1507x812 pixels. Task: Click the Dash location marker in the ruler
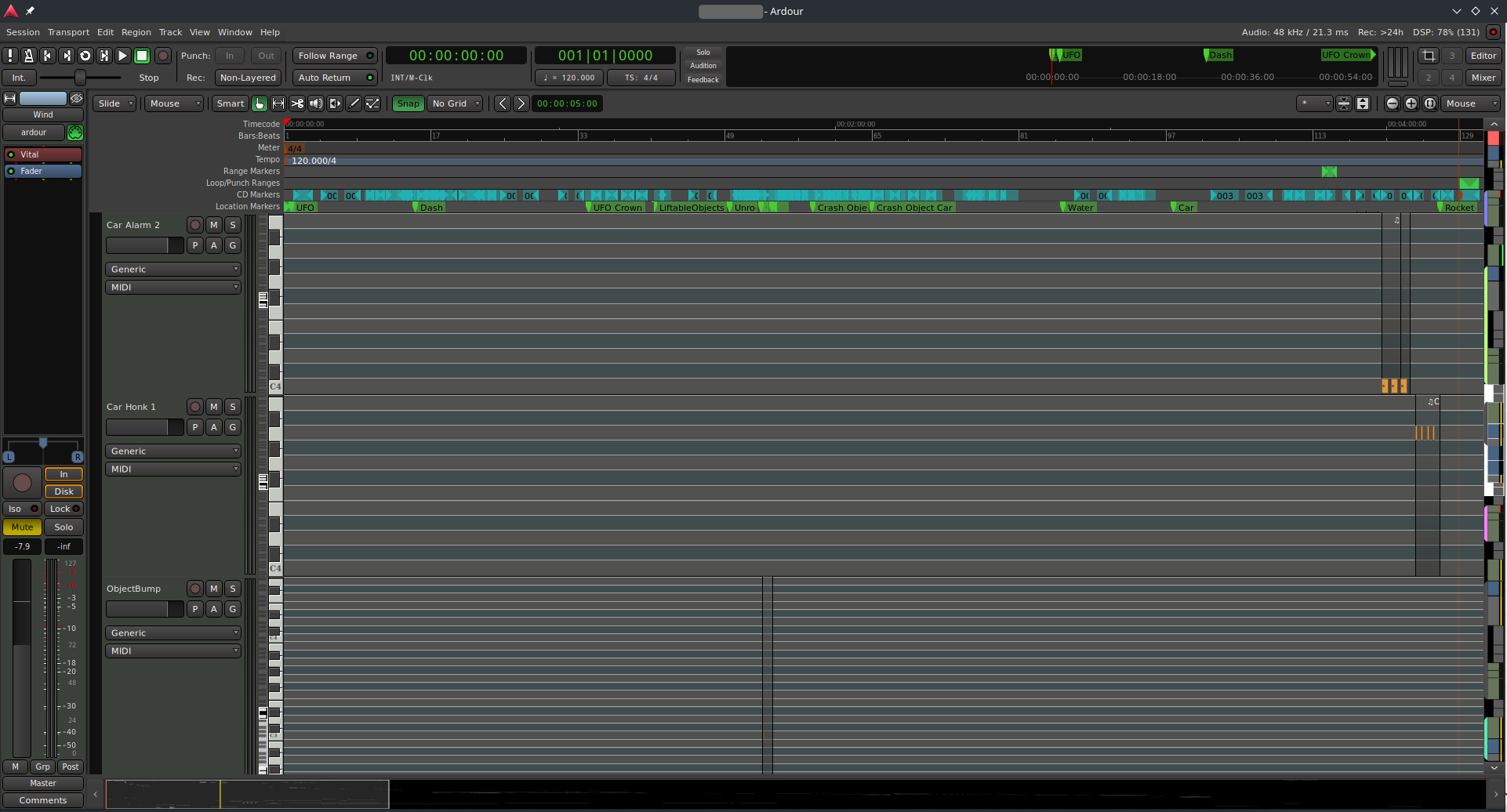pos(430,208)
